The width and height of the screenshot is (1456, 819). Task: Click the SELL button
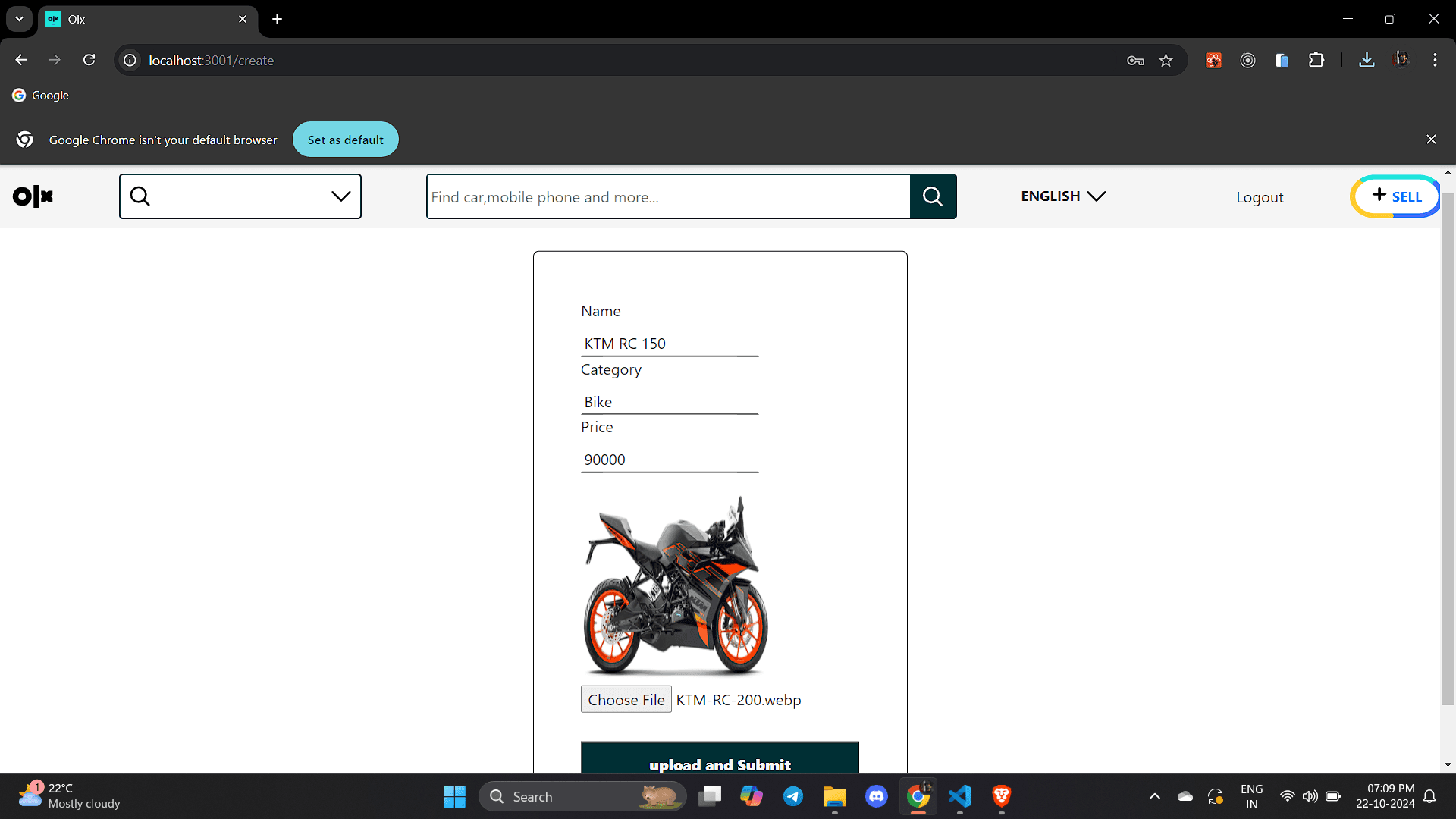click(1395, 196)
